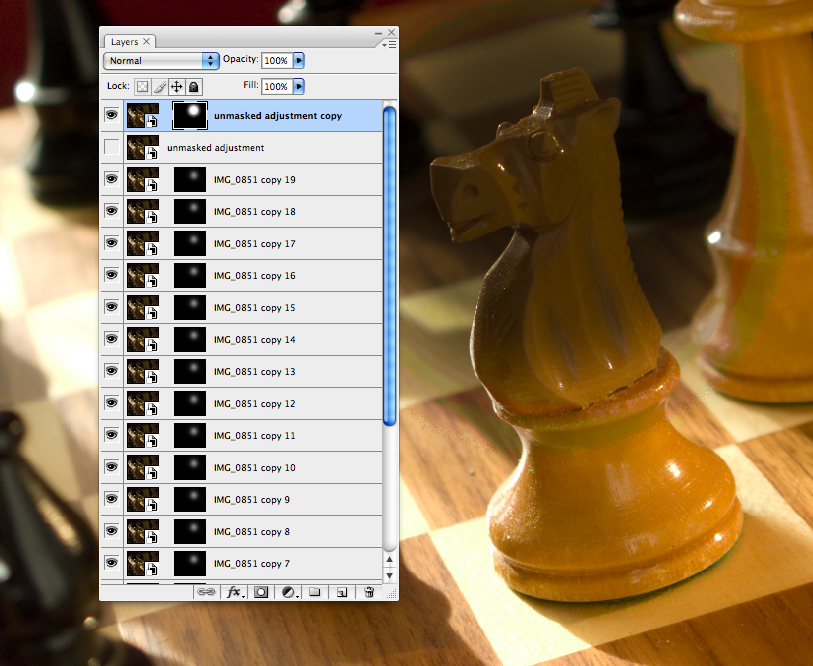Create a new layer
The image size is (813, 666).
click(x=342, y=592)
